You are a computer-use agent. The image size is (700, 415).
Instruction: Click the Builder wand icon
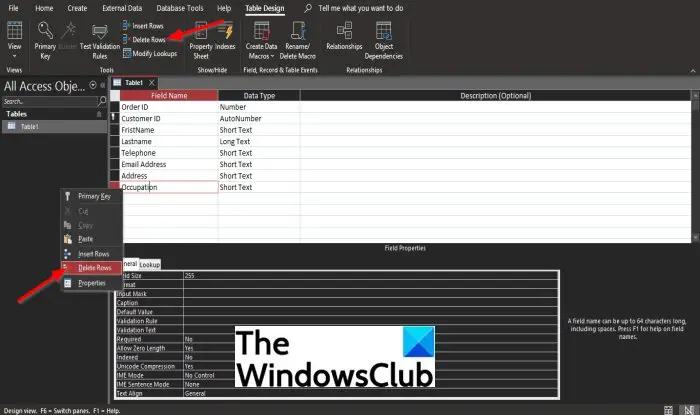click(68, 36)
